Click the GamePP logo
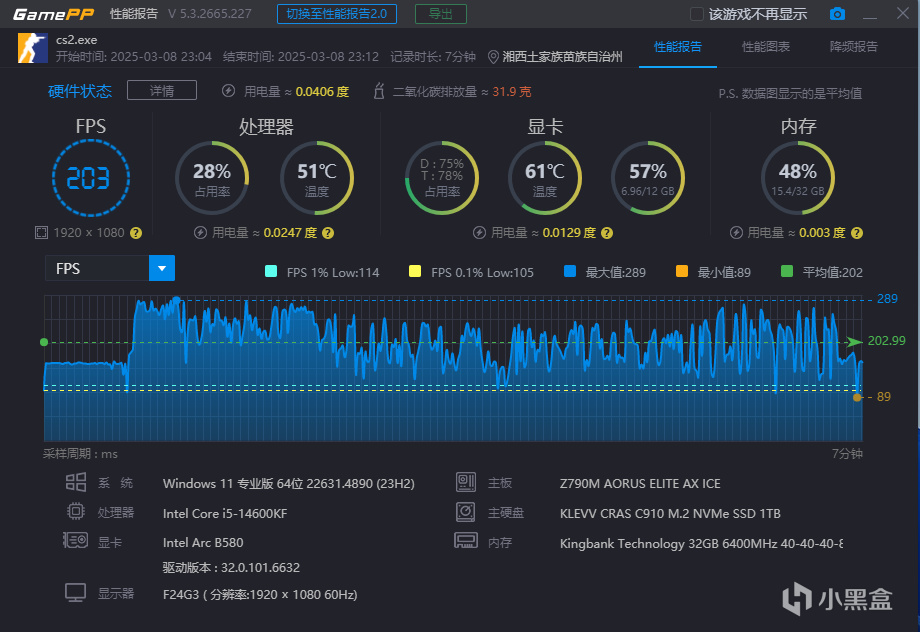 [x=53, y=14]
